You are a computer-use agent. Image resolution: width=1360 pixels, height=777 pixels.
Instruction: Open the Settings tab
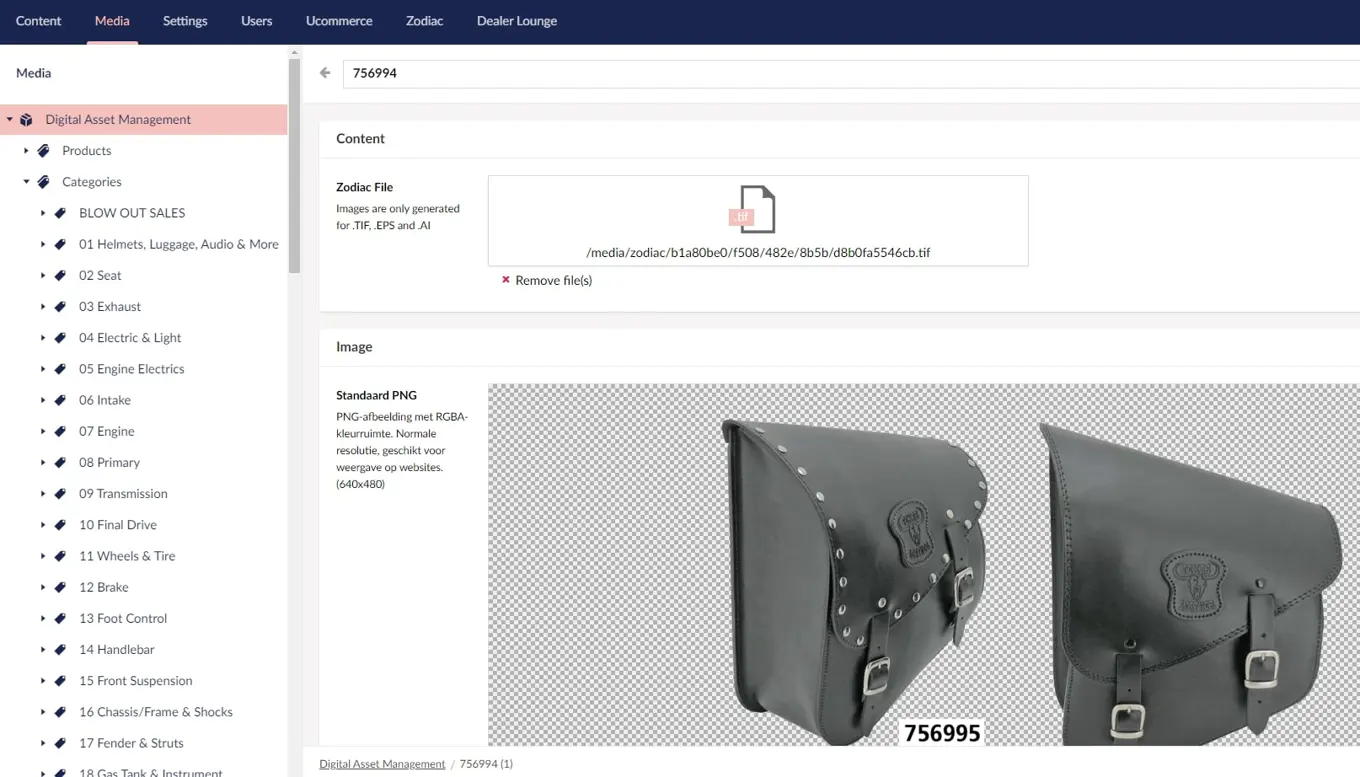coord(185,21)
